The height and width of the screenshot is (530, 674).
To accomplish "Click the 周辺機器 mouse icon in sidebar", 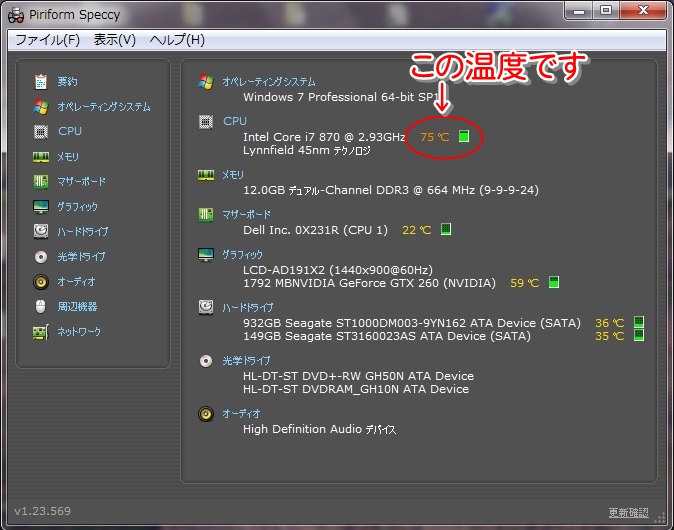I will (x=40, y=306).
